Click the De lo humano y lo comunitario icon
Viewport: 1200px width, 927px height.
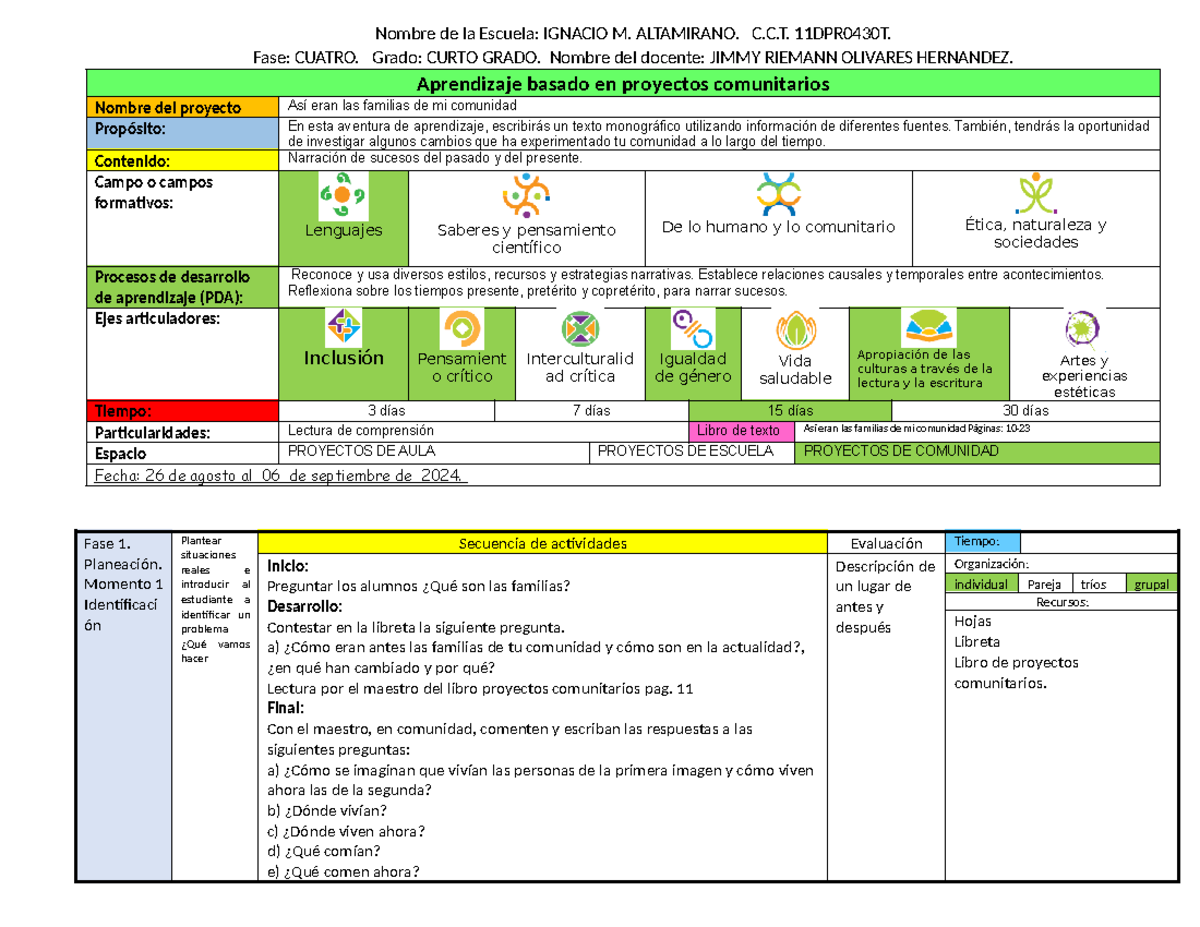pos(777,195)
